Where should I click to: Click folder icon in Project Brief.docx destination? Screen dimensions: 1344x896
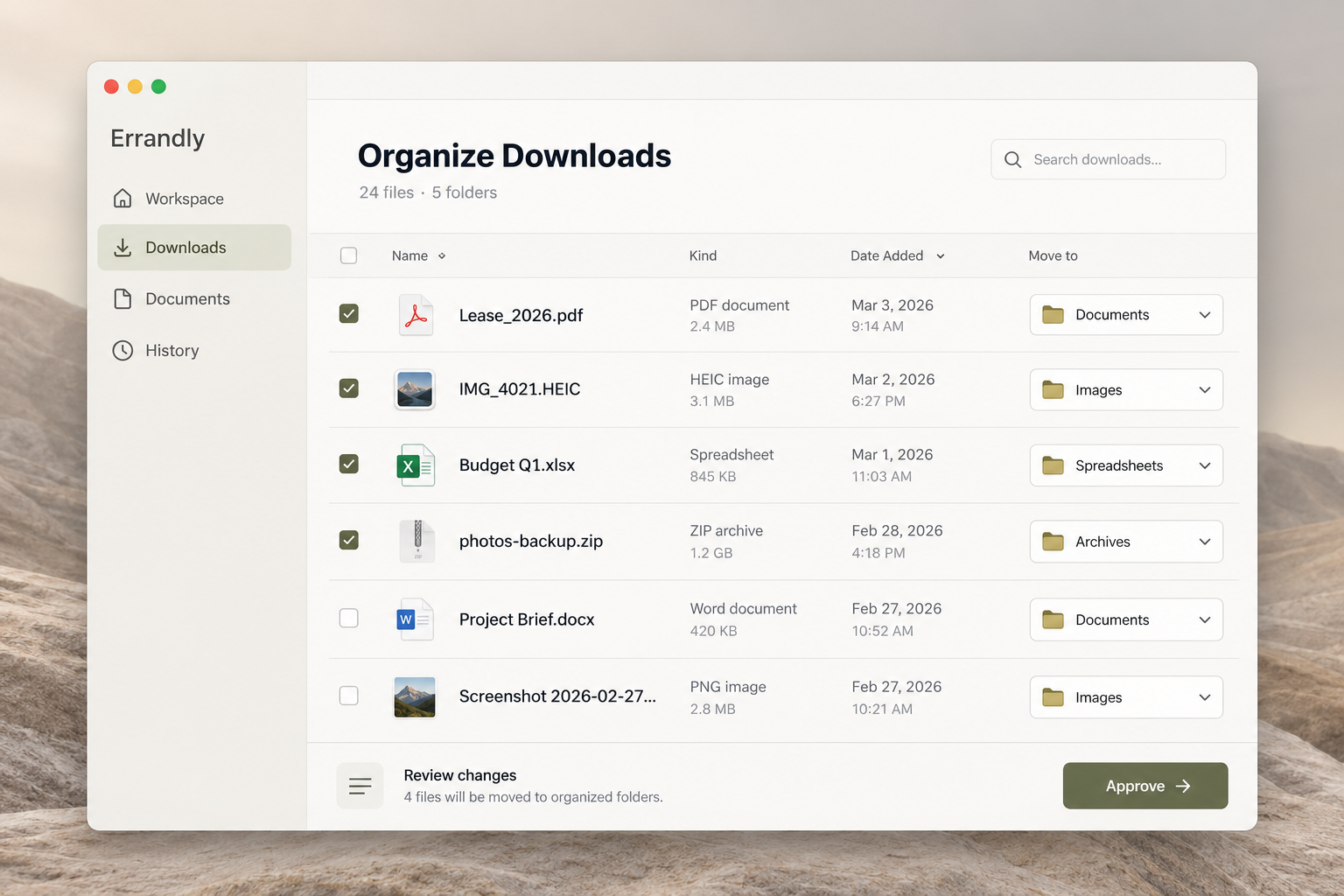coord(1053,619)
